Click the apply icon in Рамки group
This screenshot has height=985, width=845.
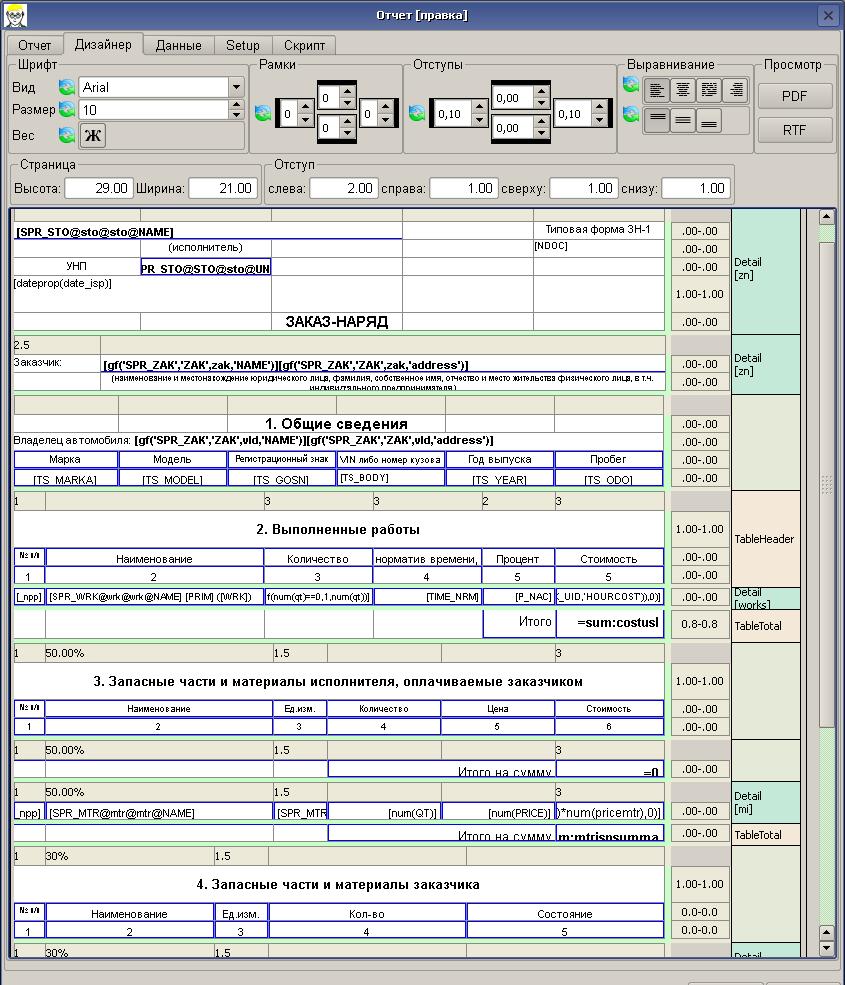(263, 113)
